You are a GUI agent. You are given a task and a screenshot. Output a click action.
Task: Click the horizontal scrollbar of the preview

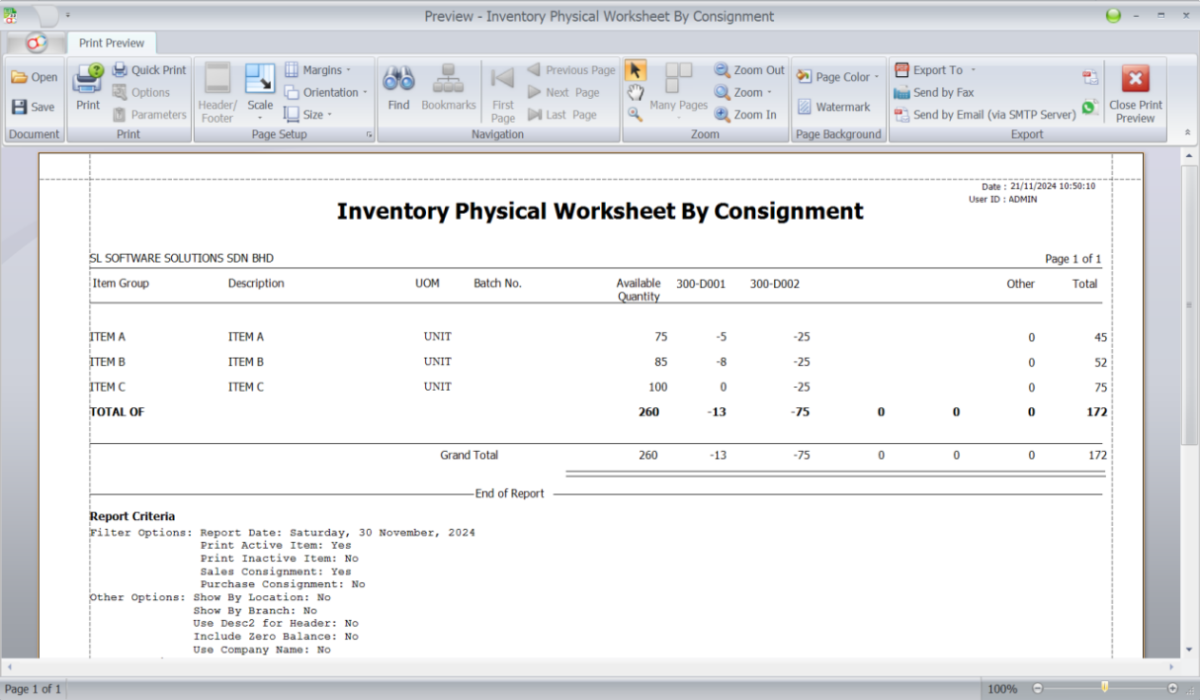click(x=590, y=669)
